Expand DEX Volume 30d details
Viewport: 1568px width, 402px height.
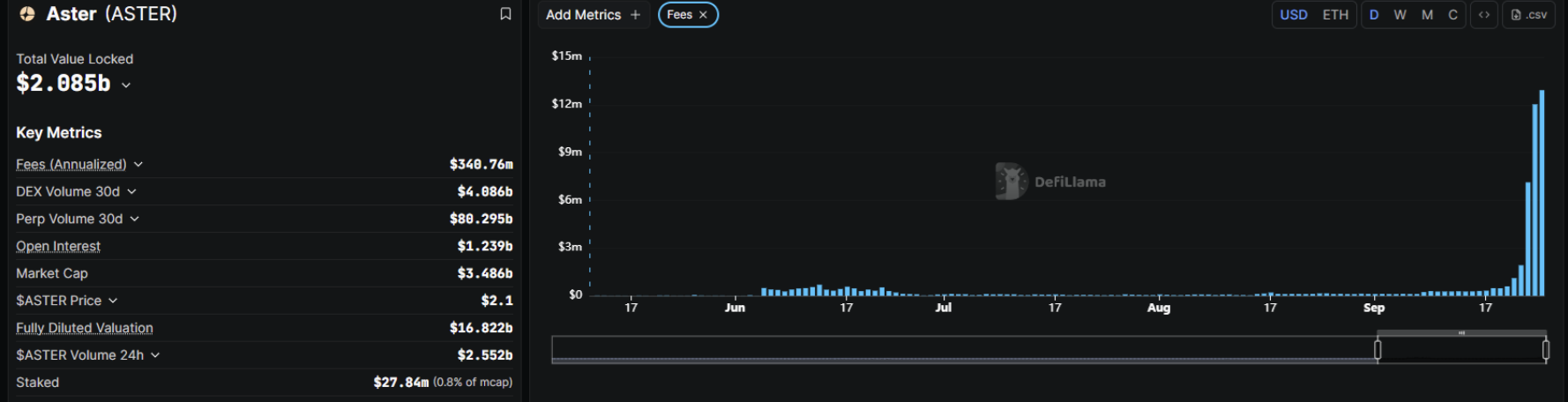pos(131,191)
